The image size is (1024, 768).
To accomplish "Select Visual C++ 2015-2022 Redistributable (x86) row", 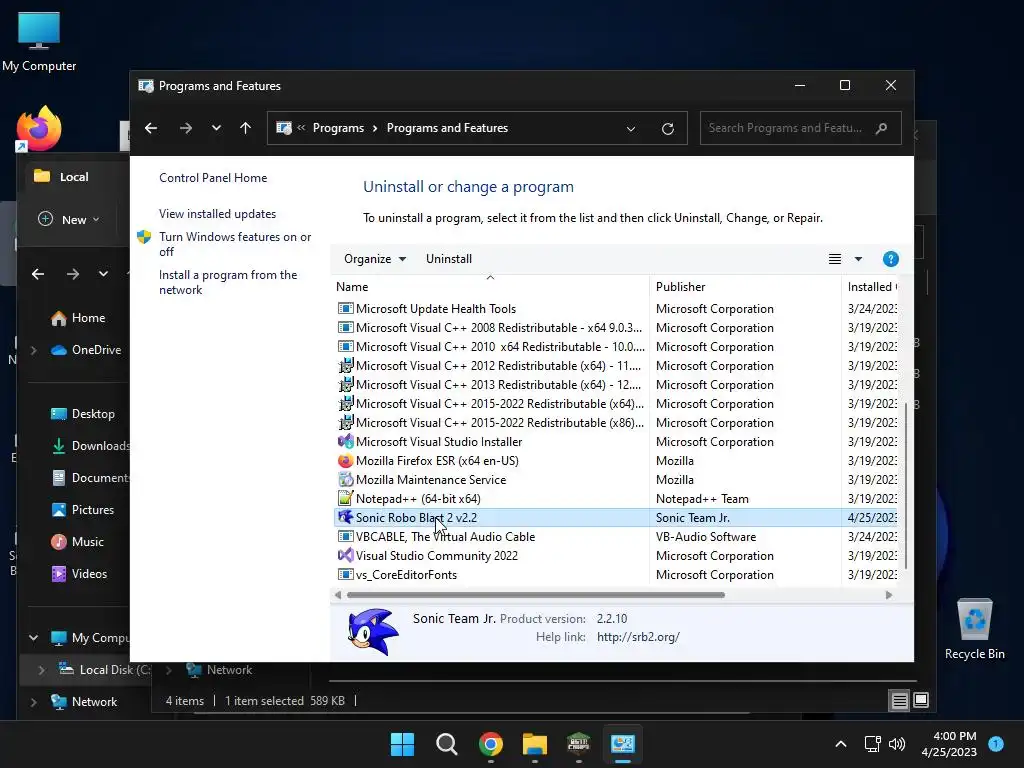I will tap(615, 423).
